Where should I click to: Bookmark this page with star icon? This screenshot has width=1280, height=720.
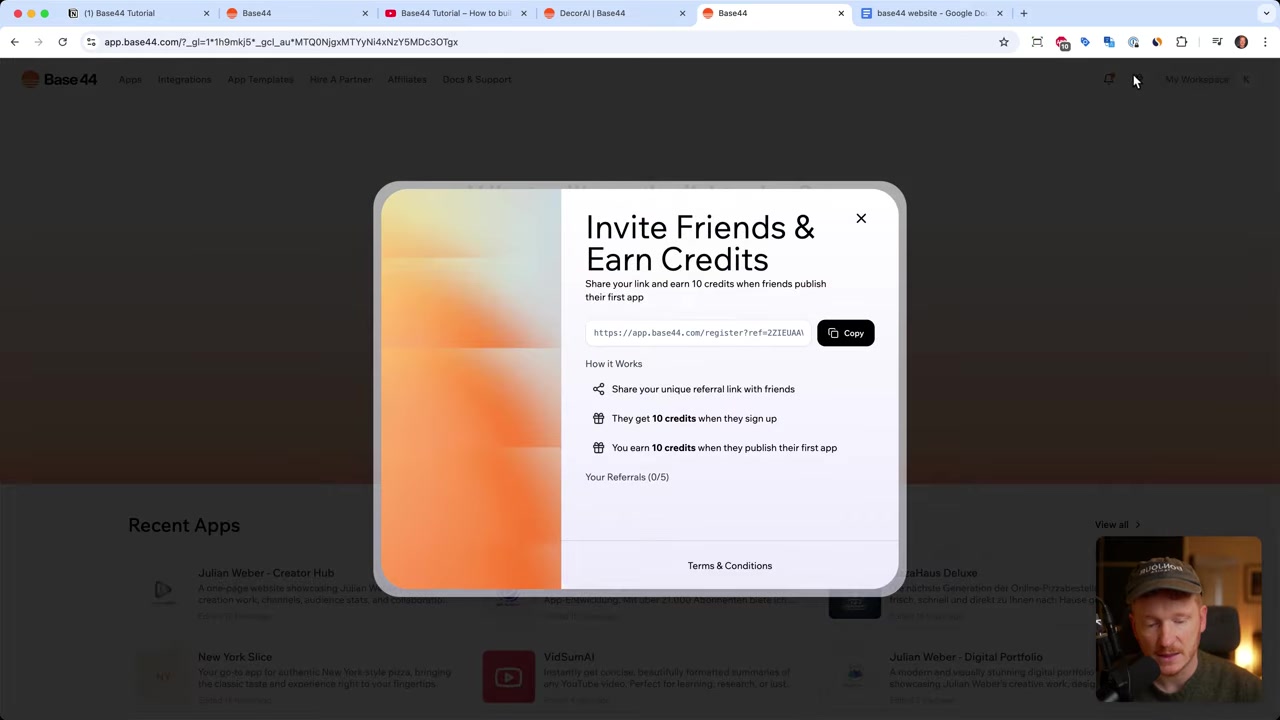pyautogui.click(x=1004, y=42)
